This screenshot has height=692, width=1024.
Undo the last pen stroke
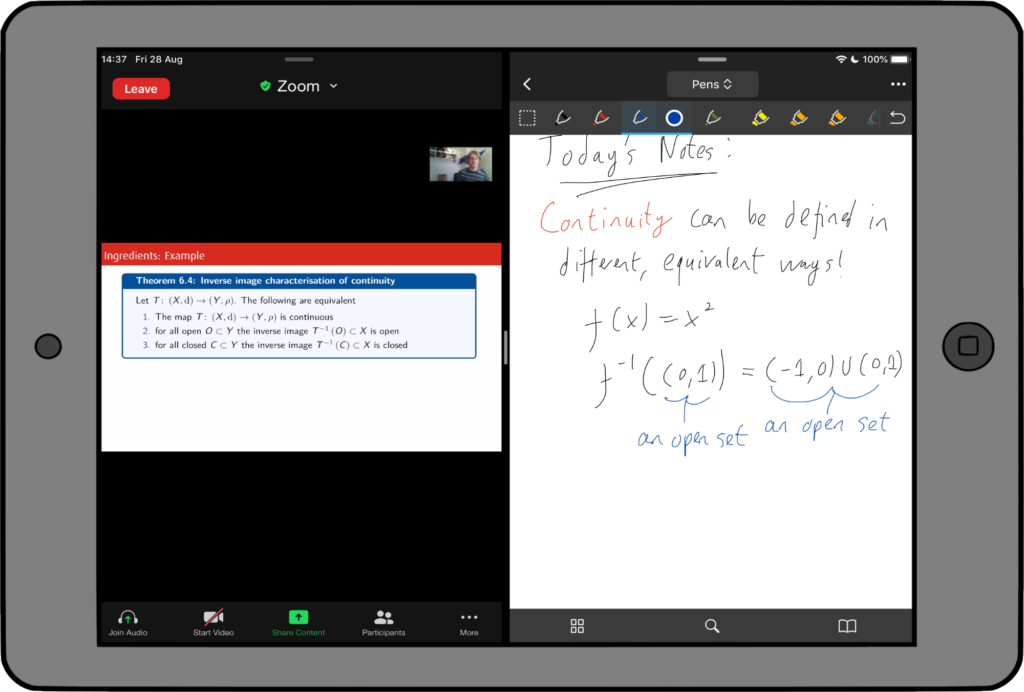[897, 118]
